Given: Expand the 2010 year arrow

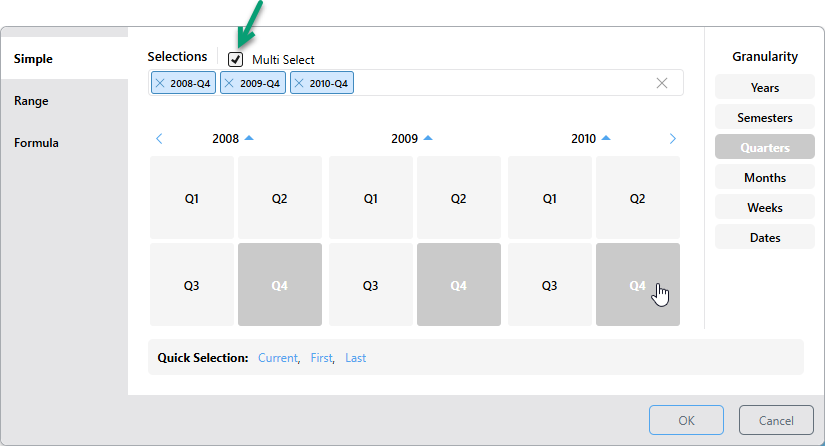Looking at the screenshot, I should [606, 138].
